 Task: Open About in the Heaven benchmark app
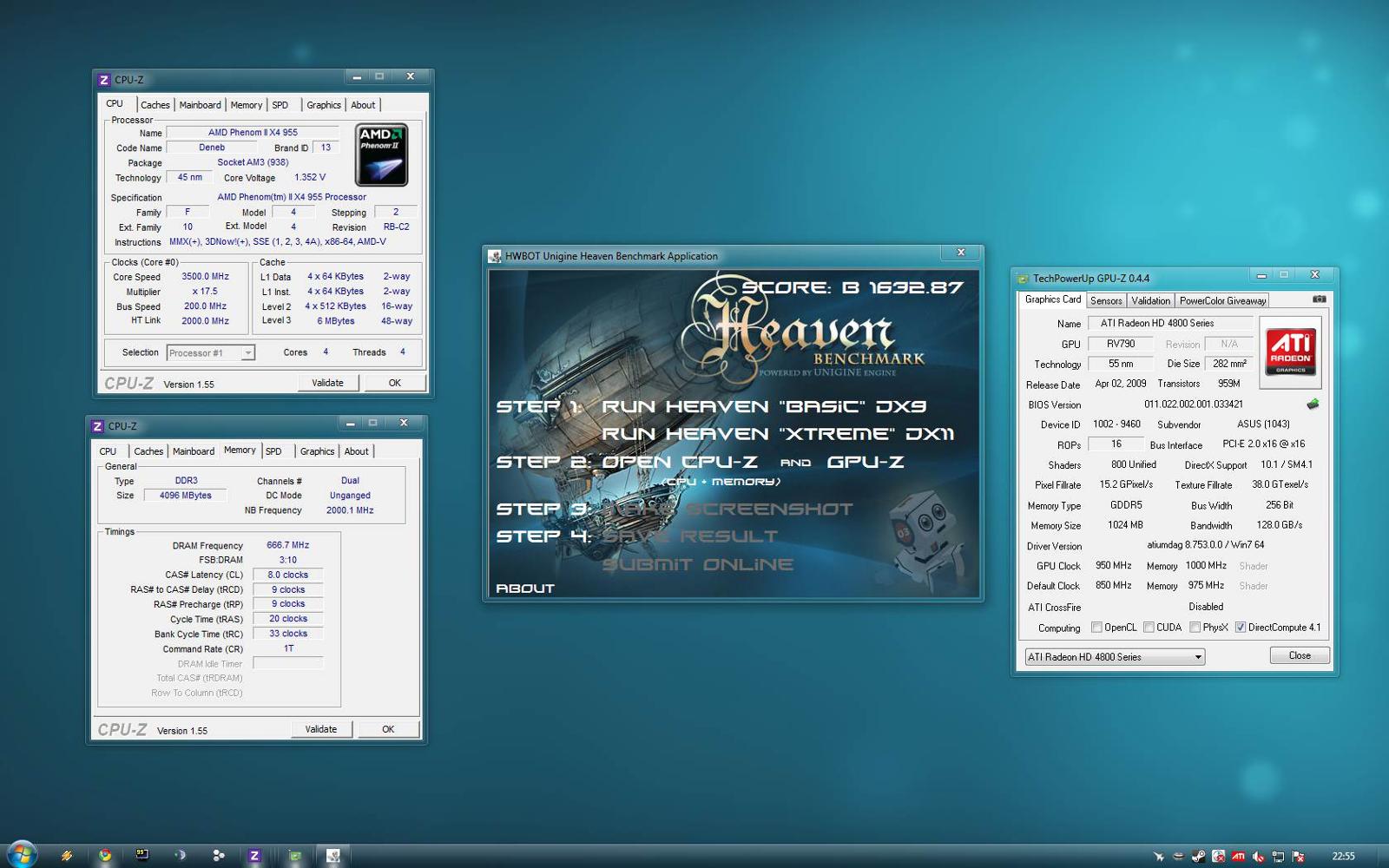click(524, 589)
